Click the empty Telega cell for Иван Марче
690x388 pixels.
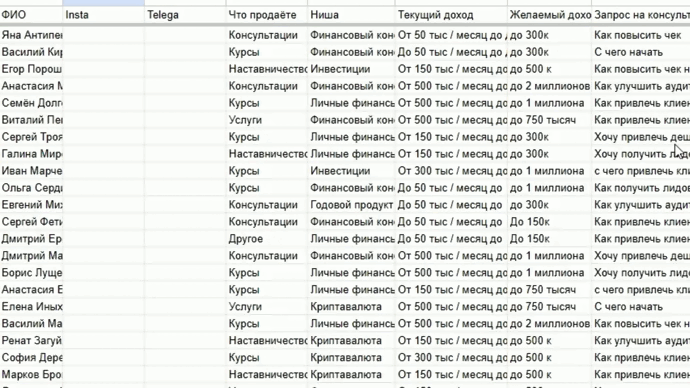point(185,171)
